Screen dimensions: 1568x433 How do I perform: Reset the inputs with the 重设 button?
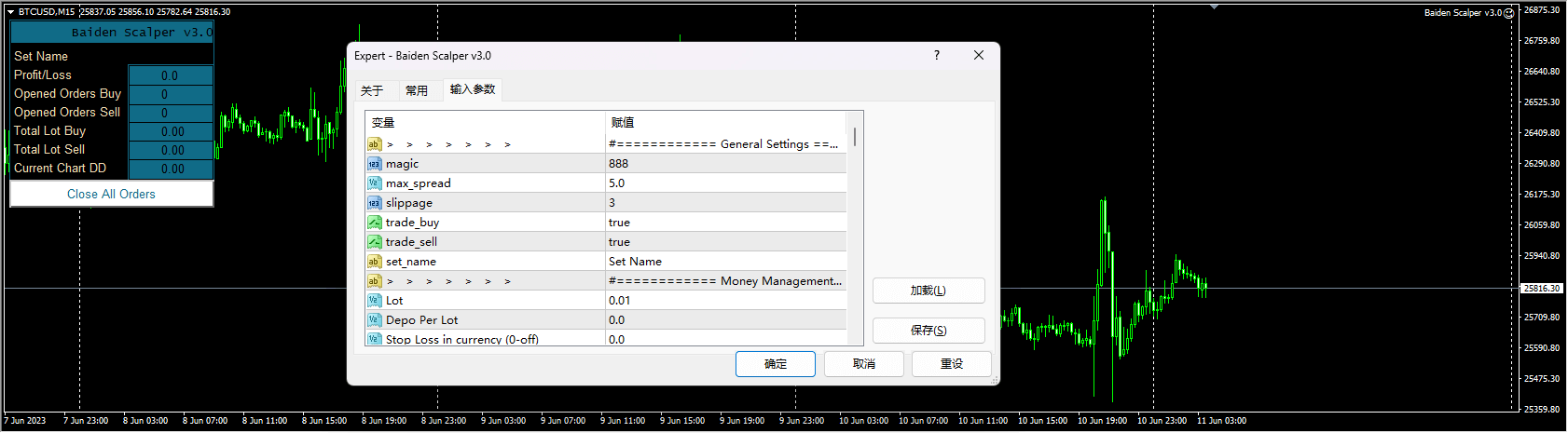tap(952, 364)
